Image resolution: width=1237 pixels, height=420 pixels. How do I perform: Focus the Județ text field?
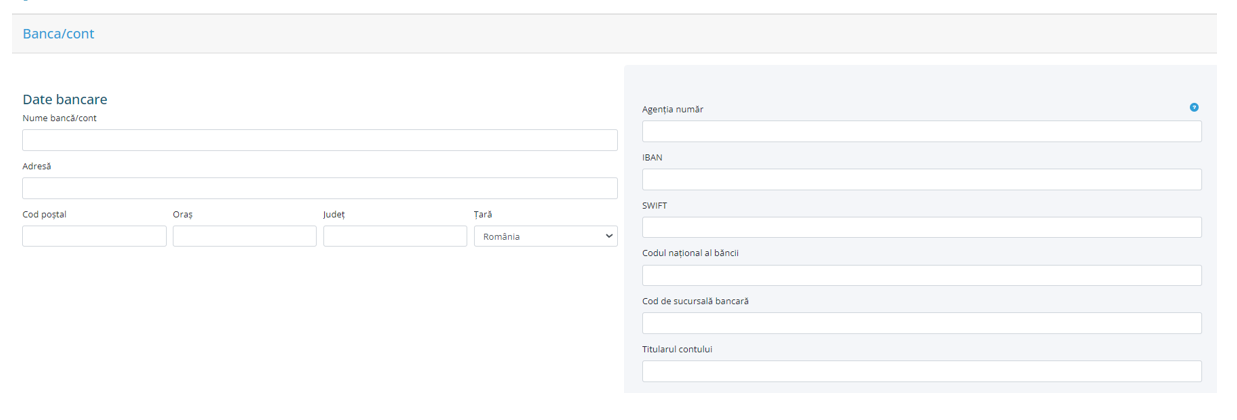pos(395,236)
